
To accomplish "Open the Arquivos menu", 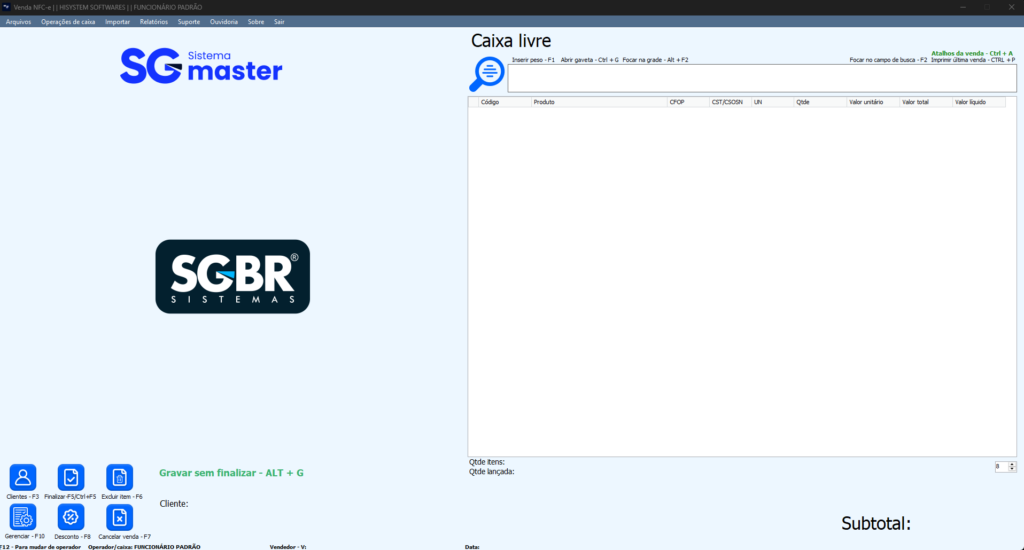I will (x=18, y=22).
